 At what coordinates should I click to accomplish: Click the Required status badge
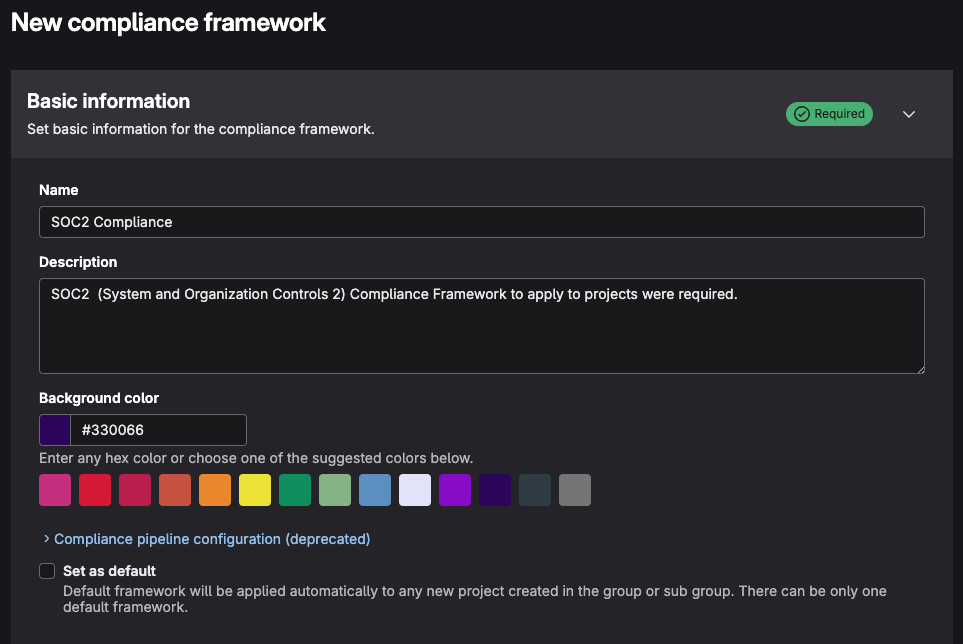click(829, 113)
